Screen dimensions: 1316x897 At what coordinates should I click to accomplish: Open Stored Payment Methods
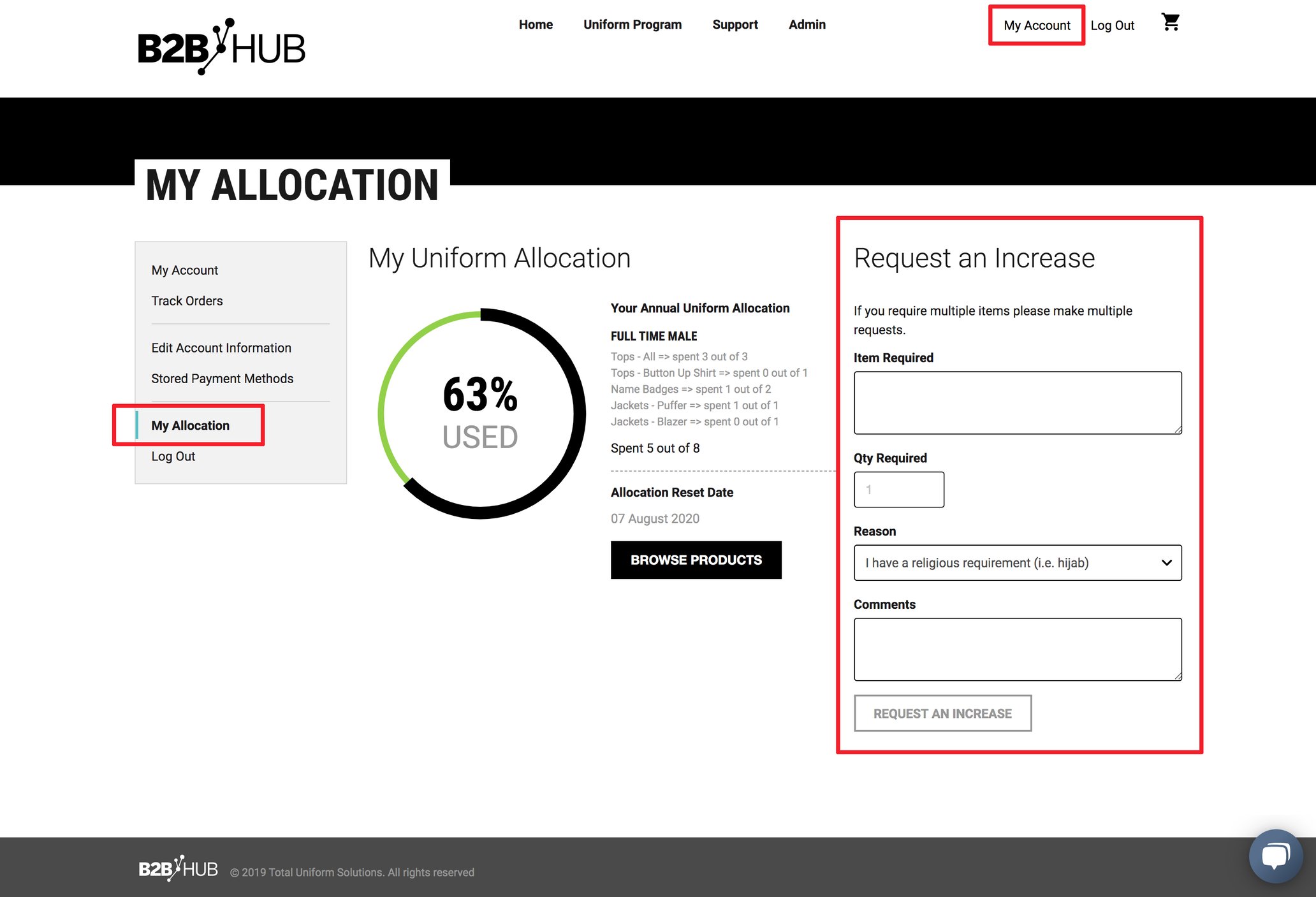(x=222, y=379)
